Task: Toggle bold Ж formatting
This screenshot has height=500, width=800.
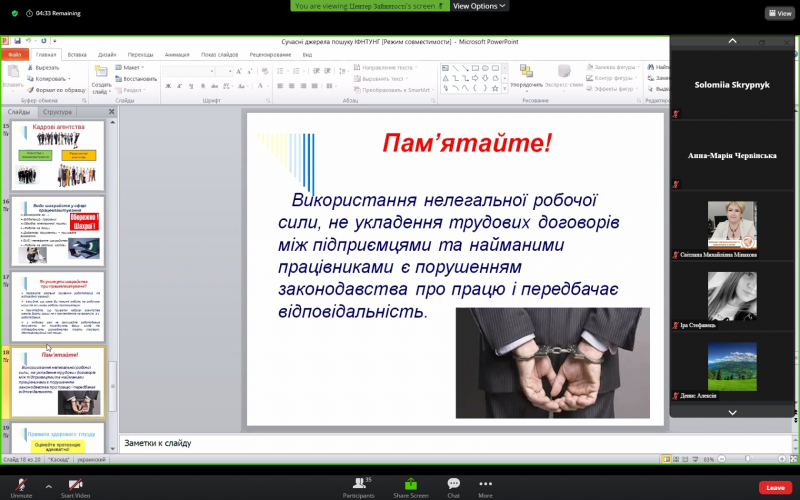Action: pos(168,86)
